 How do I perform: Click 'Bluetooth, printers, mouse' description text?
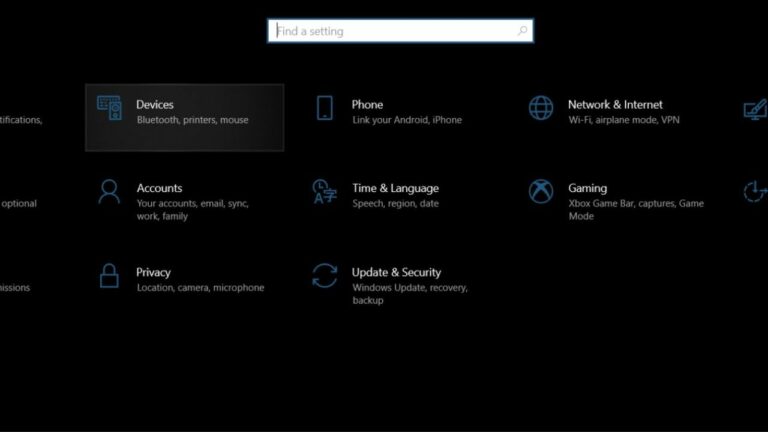pyautogui.click(x=192, y=120)
